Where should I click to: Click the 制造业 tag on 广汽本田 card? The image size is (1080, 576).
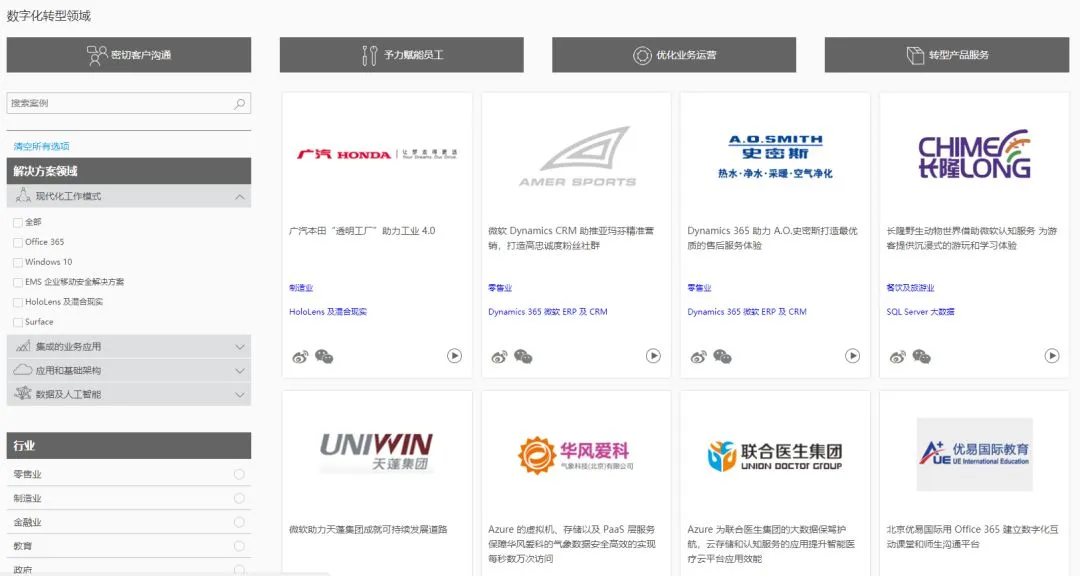click(301, 288)
